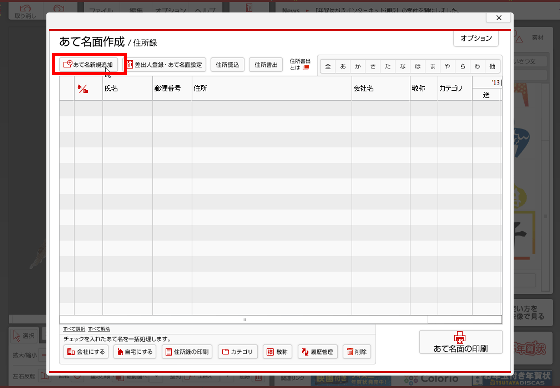Image resolution: width=560 pixels, height=388 pixels.
Task: Print address book via 住所録の印刷
Action: pos(187,352)
